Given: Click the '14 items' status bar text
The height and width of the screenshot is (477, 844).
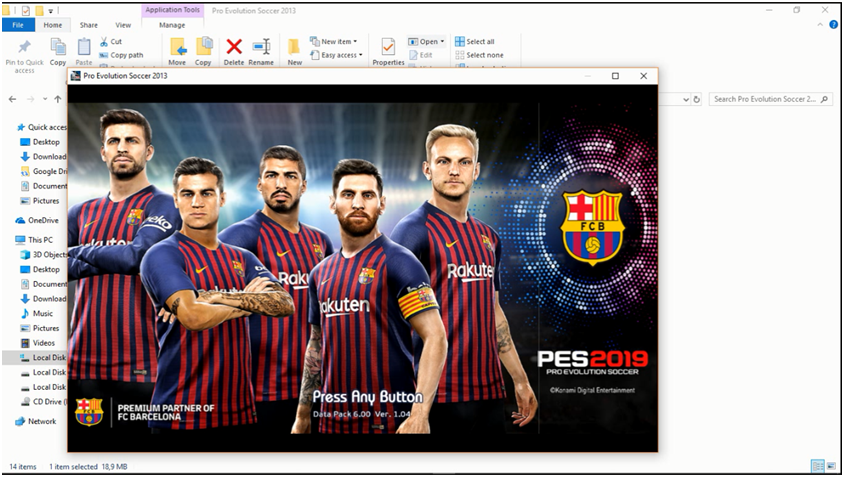Looking at the screenshot, I should coord(23,467).
